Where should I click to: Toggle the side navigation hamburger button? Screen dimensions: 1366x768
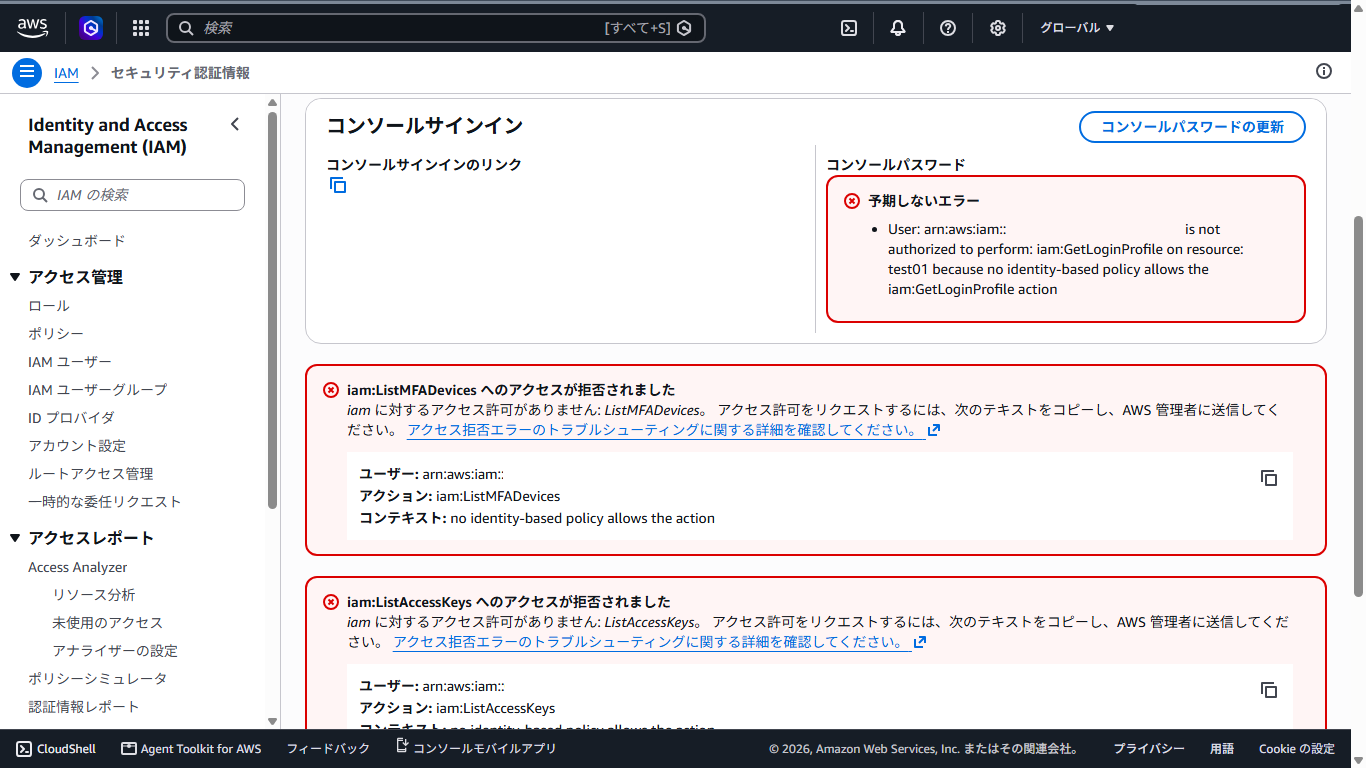(27, 72)
